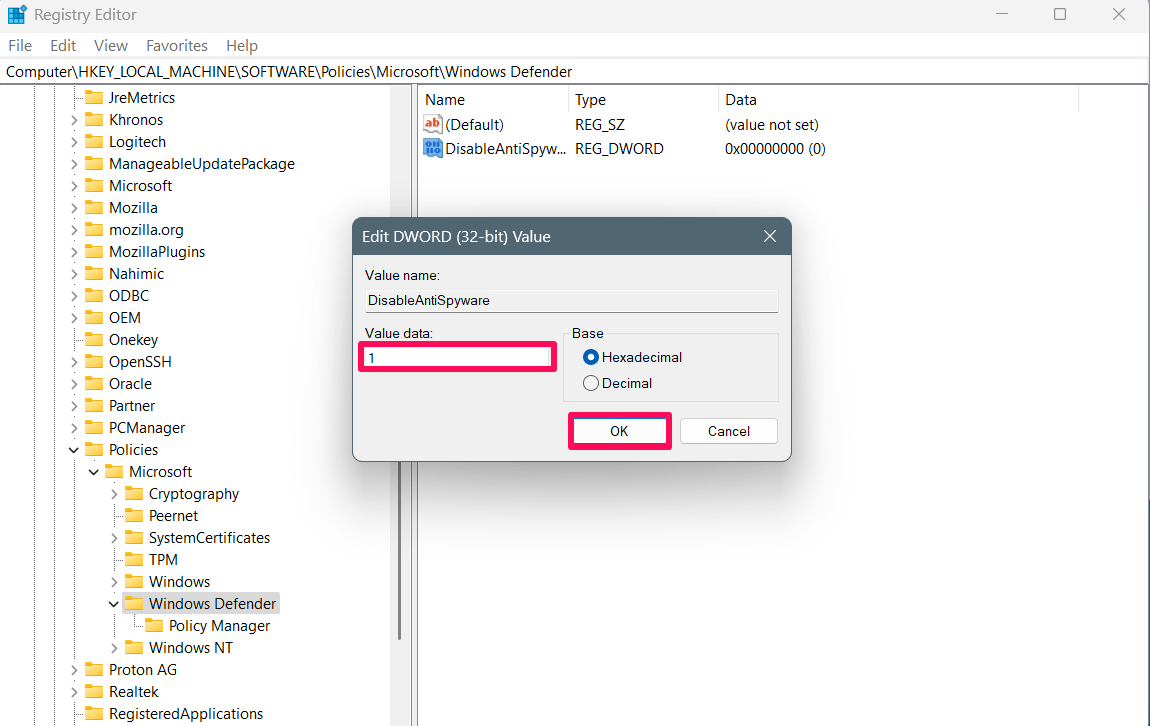Confirm the DWORD edit with OK

(x=619, y=431)
